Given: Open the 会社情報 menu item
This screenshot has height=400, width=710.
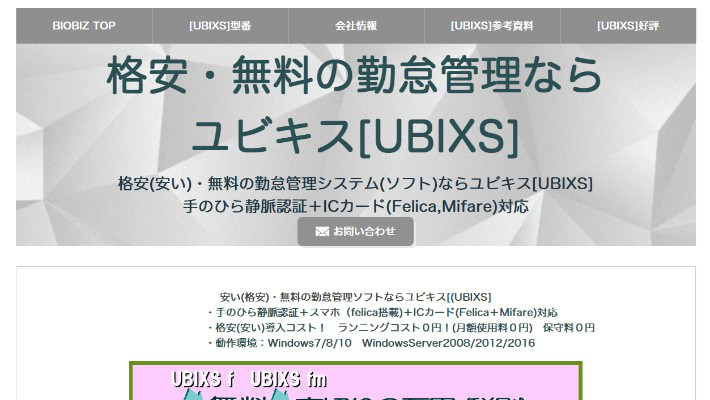Looking at the screenshot, I should click(x=356, y=26).
